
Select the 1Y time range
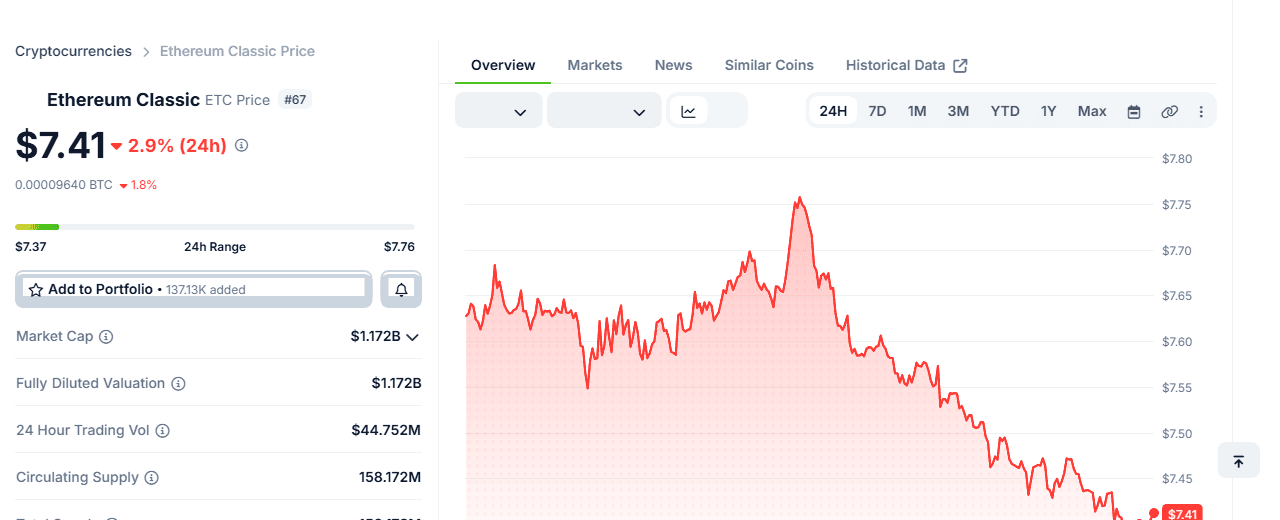click(1048, 111)
